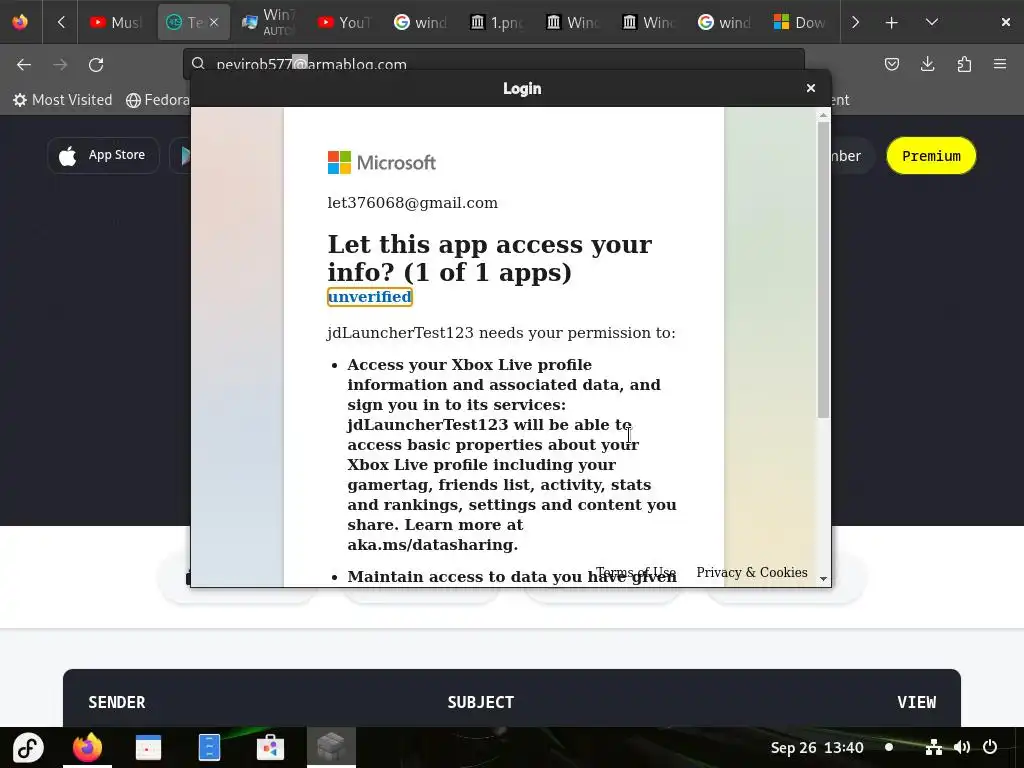The width and height of the screenshot is (1024, 768).
Task: Open the Calendar app in taskbar
Action: click(x=148, y=747)
